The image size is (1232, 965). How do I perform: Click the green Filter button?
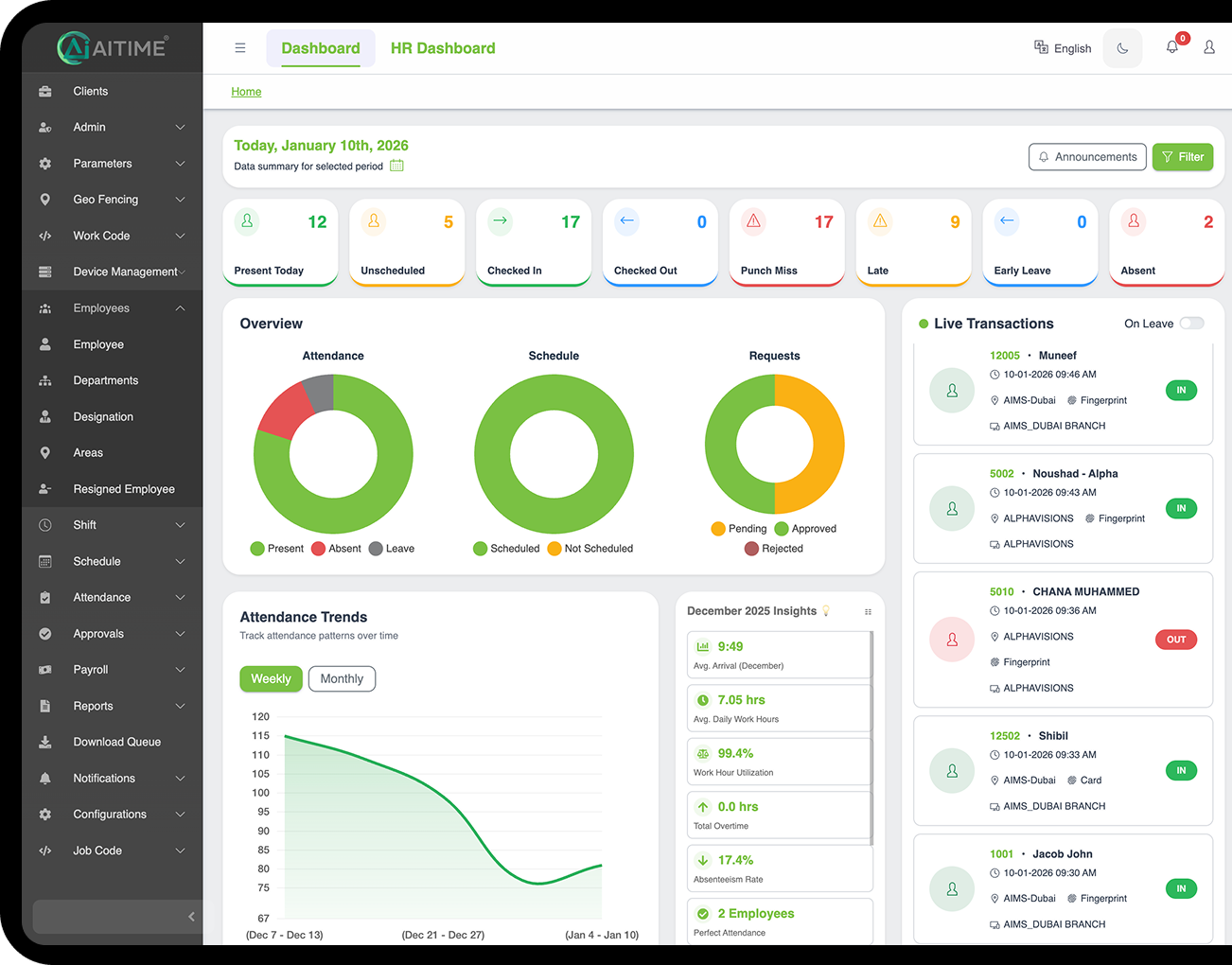pyautogui.click(x=1182, y=157)
